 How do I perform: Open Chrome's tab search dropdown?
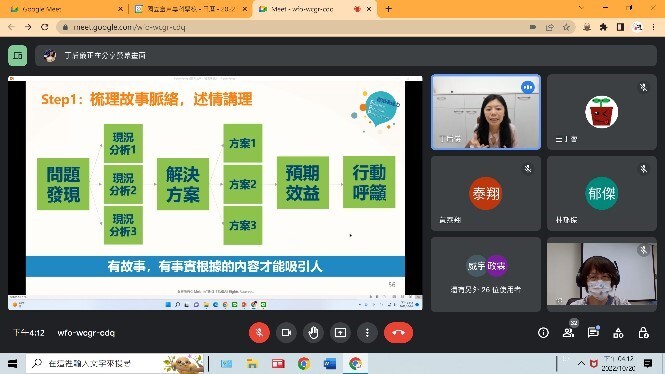(581, 8)
